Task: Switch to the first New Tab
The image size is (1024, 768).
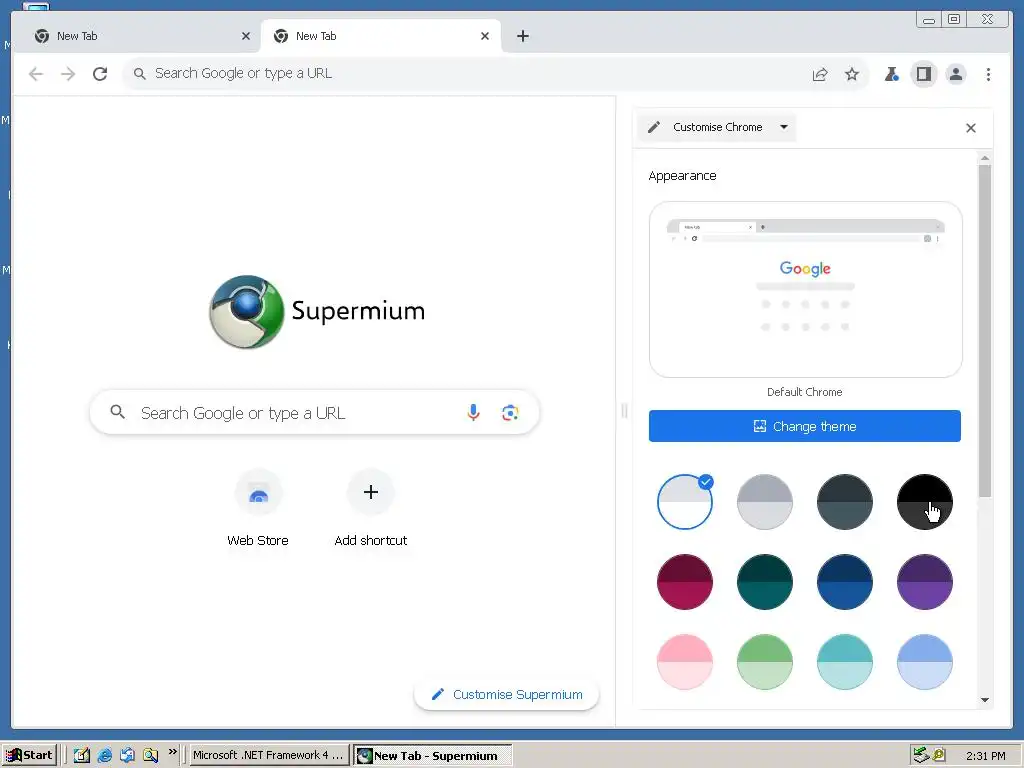Action: (x=137, y=36)
